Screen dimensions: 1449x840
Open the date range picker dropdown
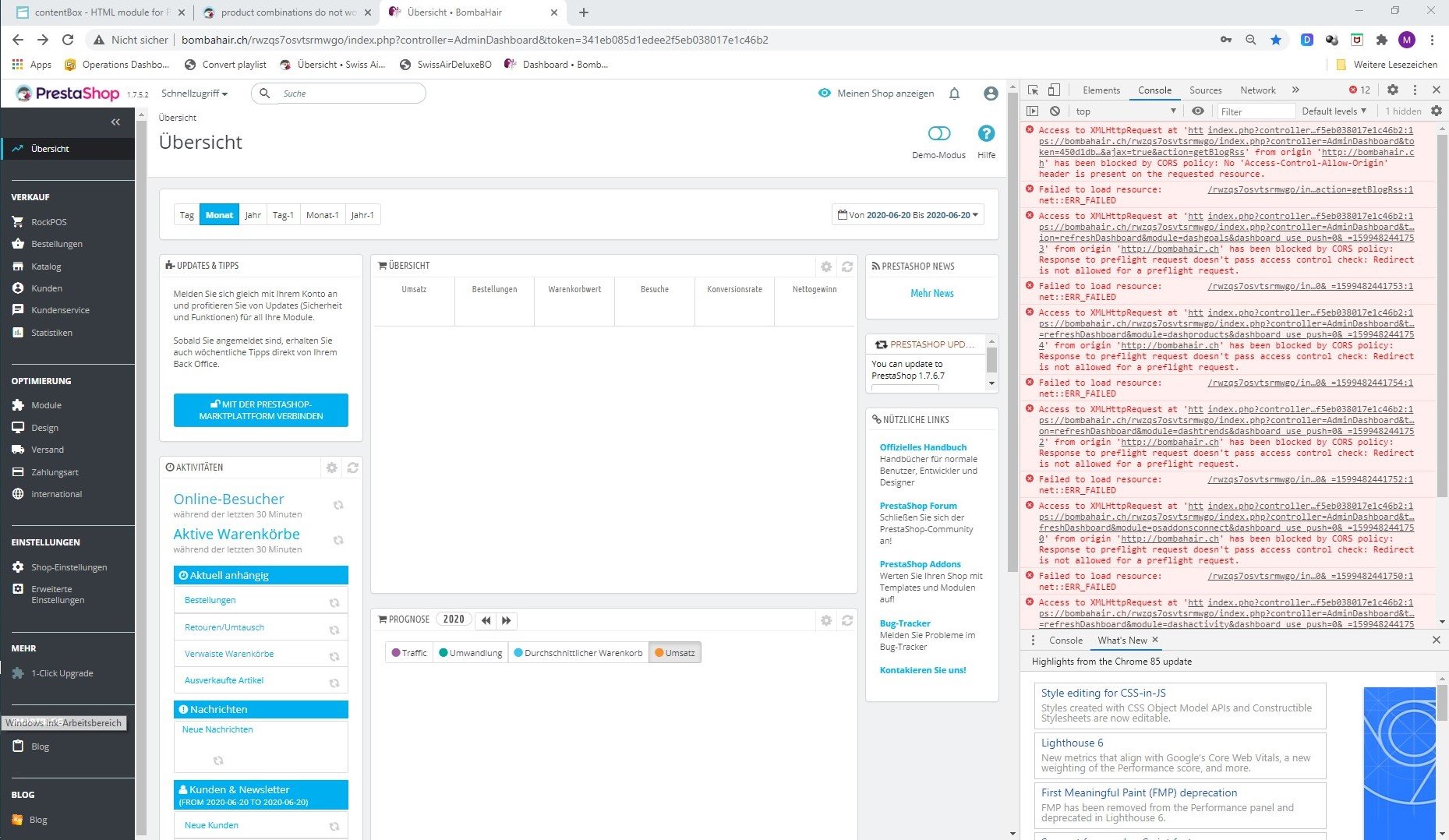pyautogui.click(x=907, y=215)
